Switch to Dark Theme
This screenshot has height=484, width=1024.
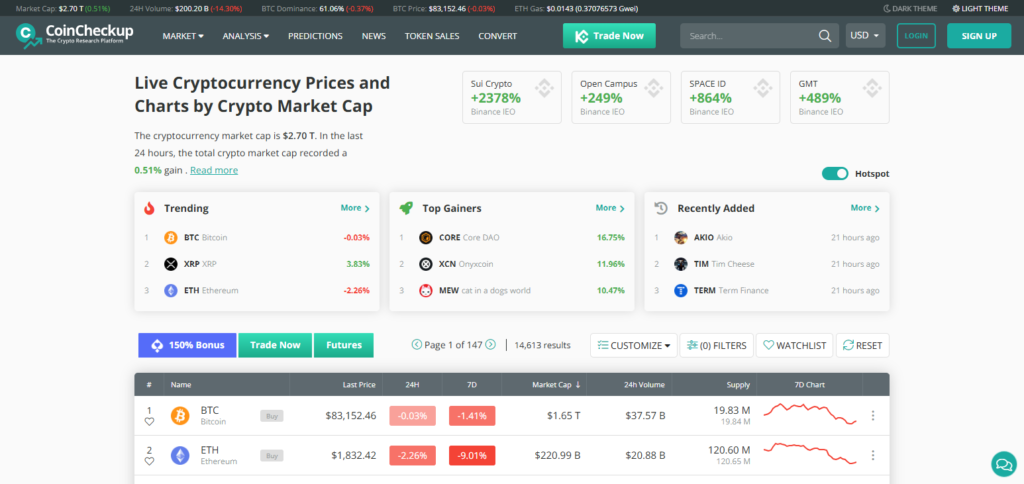point(910,8)
